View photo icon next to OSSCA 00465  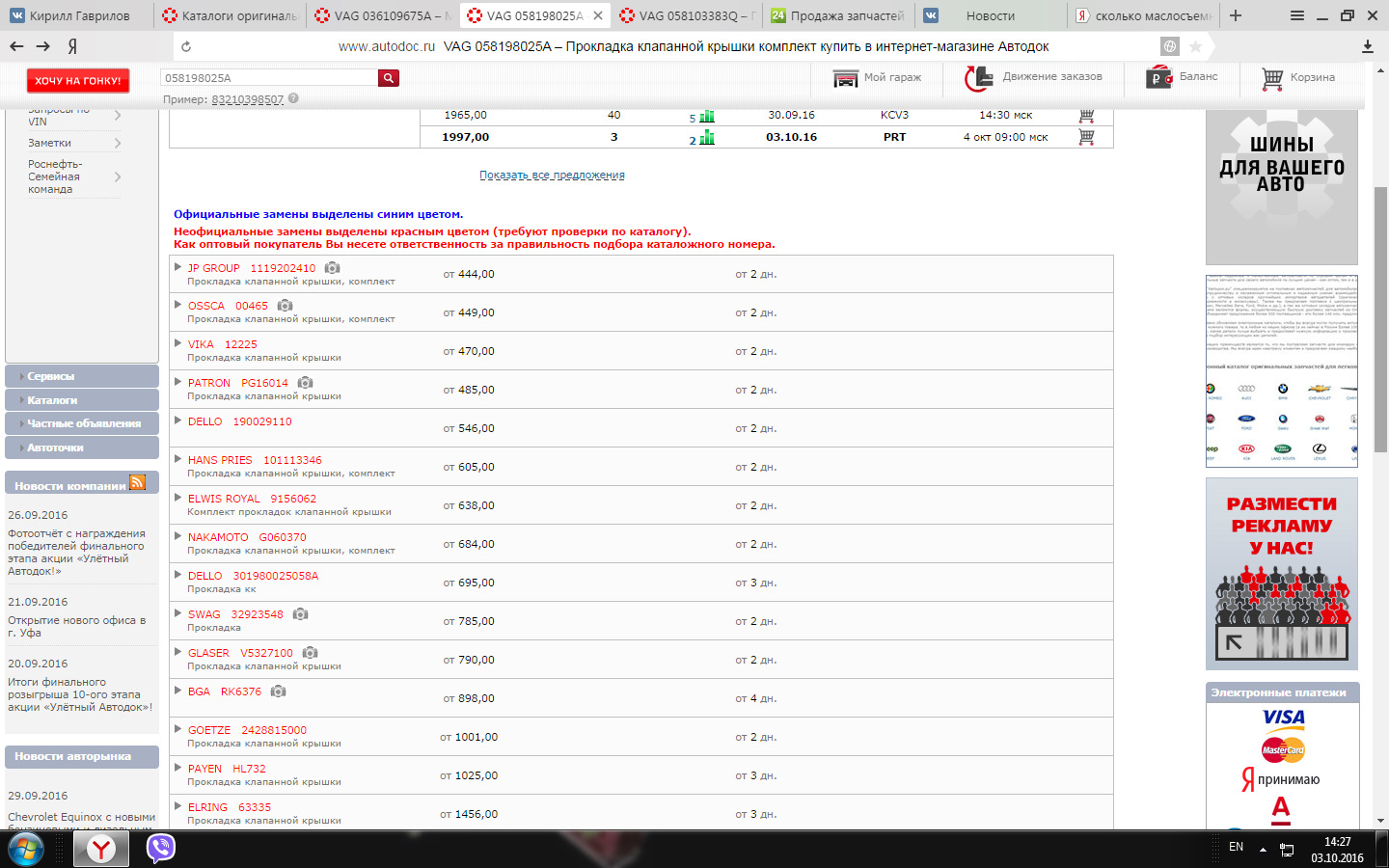click(285, 306)
